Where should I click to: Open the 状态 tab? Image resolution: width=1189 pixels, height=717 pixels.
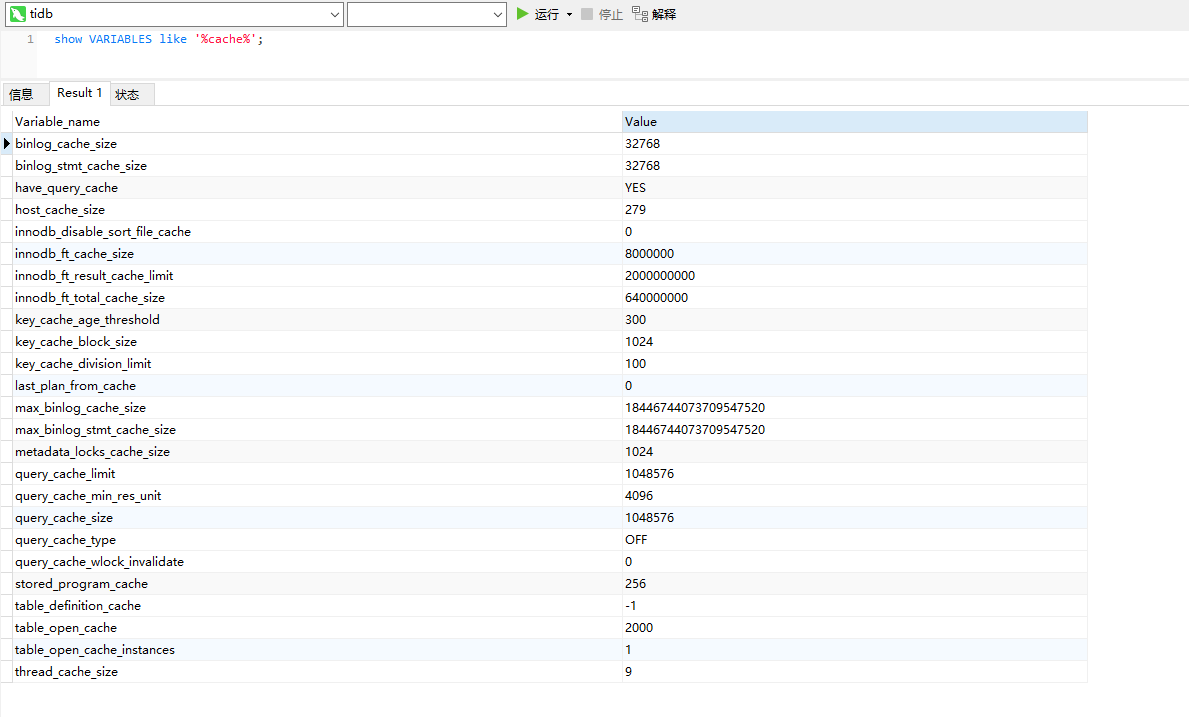tap(128, 94)
